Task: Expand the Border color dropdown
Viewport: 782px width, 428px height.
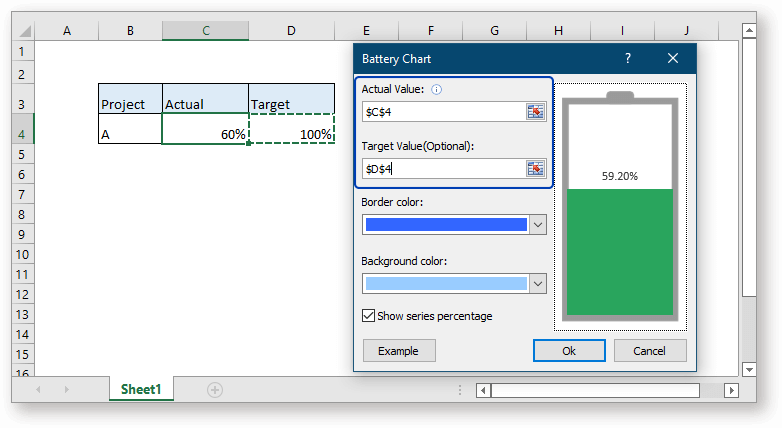Action: coord(538,225)
